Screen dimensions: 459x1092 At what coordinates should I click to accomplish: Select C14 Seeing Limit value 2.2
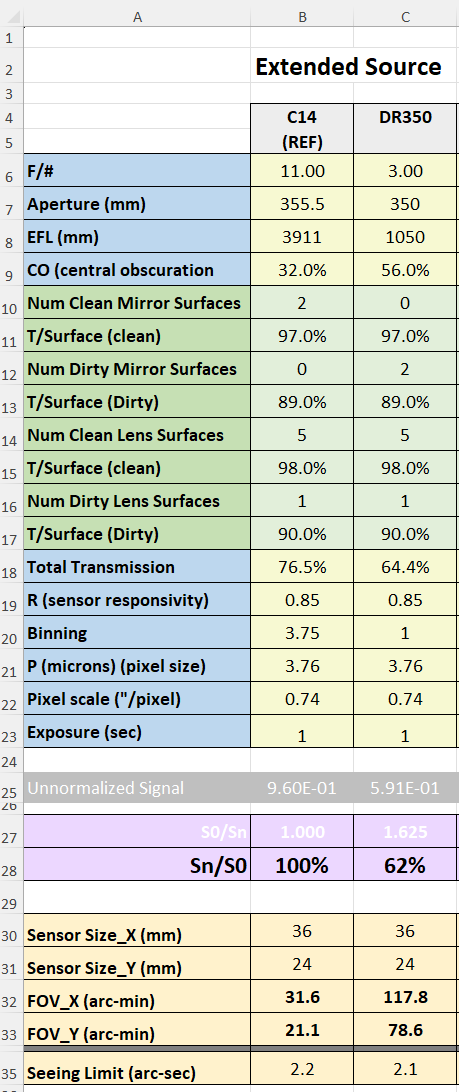tap(302, 1068)
